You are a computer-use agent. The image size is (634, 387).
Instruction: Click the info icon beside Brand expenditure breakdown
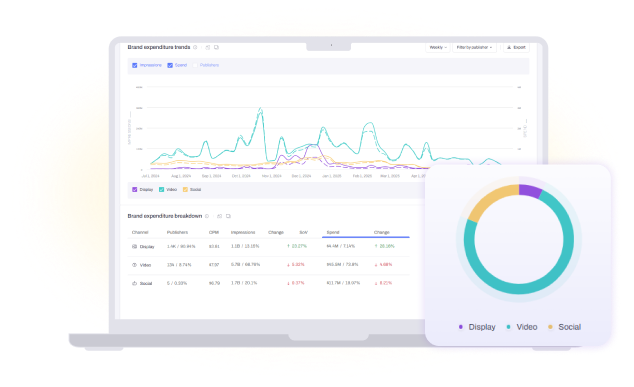207,216
